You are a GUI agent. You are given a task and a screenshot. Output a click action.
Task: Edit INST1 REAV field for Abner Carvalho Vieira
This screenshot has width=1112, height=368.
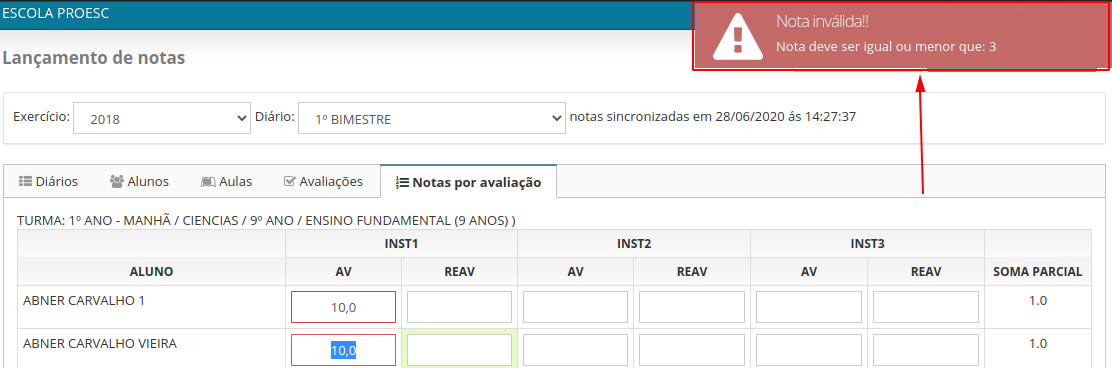tap(459, 350)
